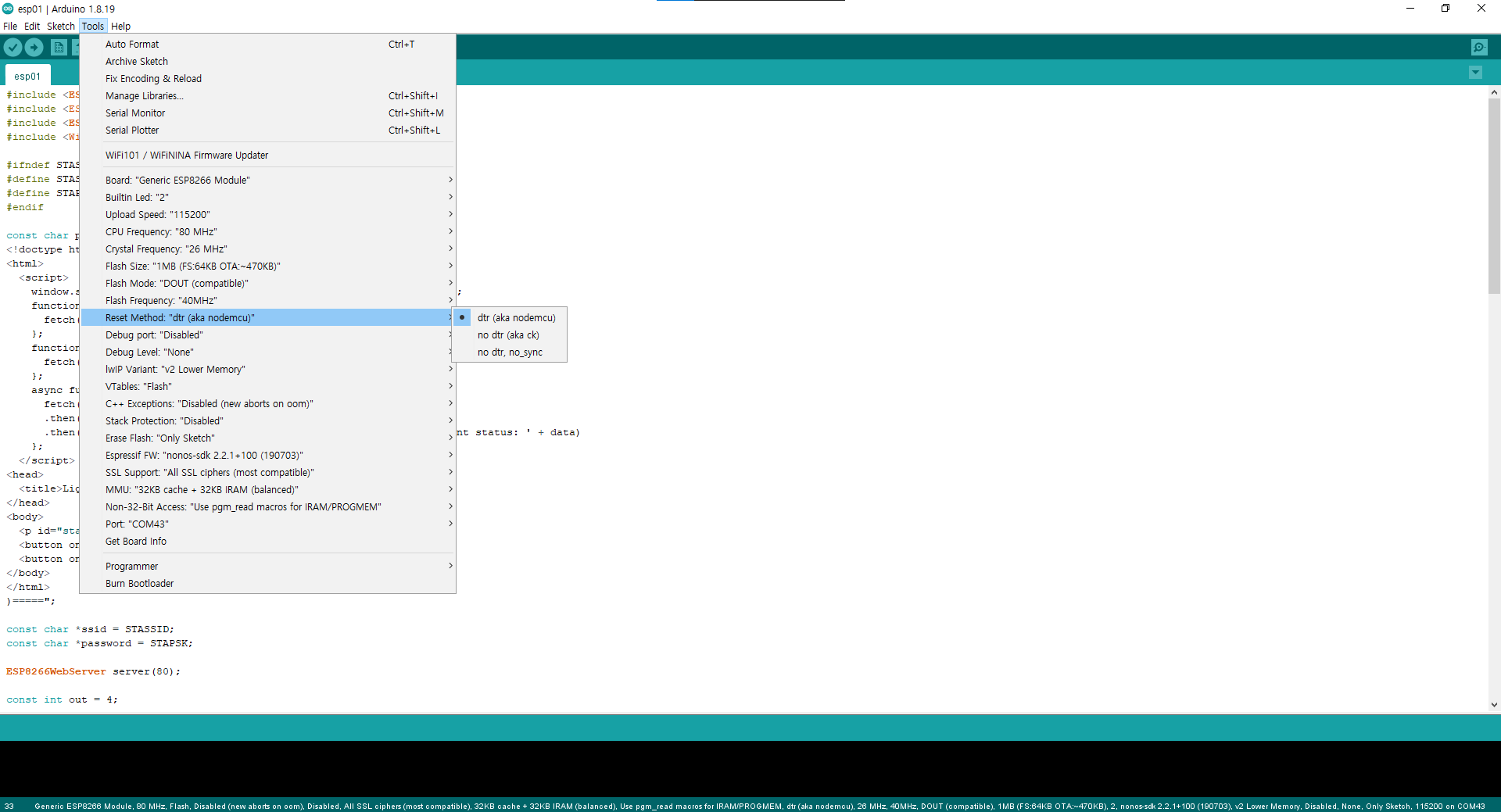Image resolution: width=1501 pixels, height=812 pixels.
Task: Choose Burn Bootloader entry
Action: click(x=267, y=584)
